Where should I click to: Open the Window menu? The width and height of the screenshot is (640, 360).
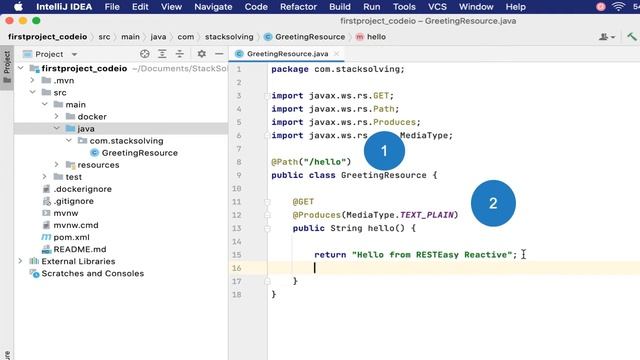click(x=476, y=7)
